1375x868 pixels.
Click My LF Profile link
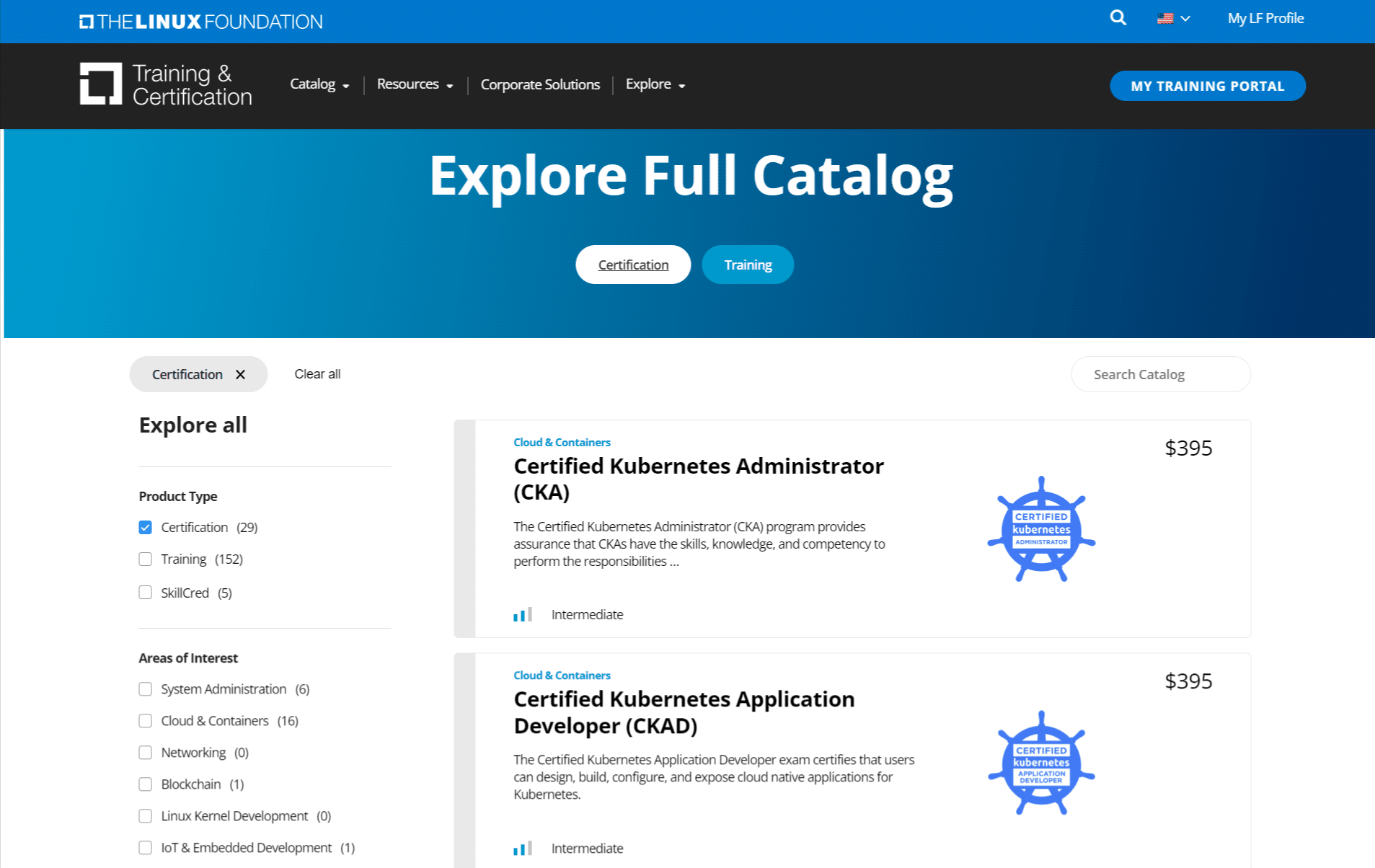(x=1265, y=19)
